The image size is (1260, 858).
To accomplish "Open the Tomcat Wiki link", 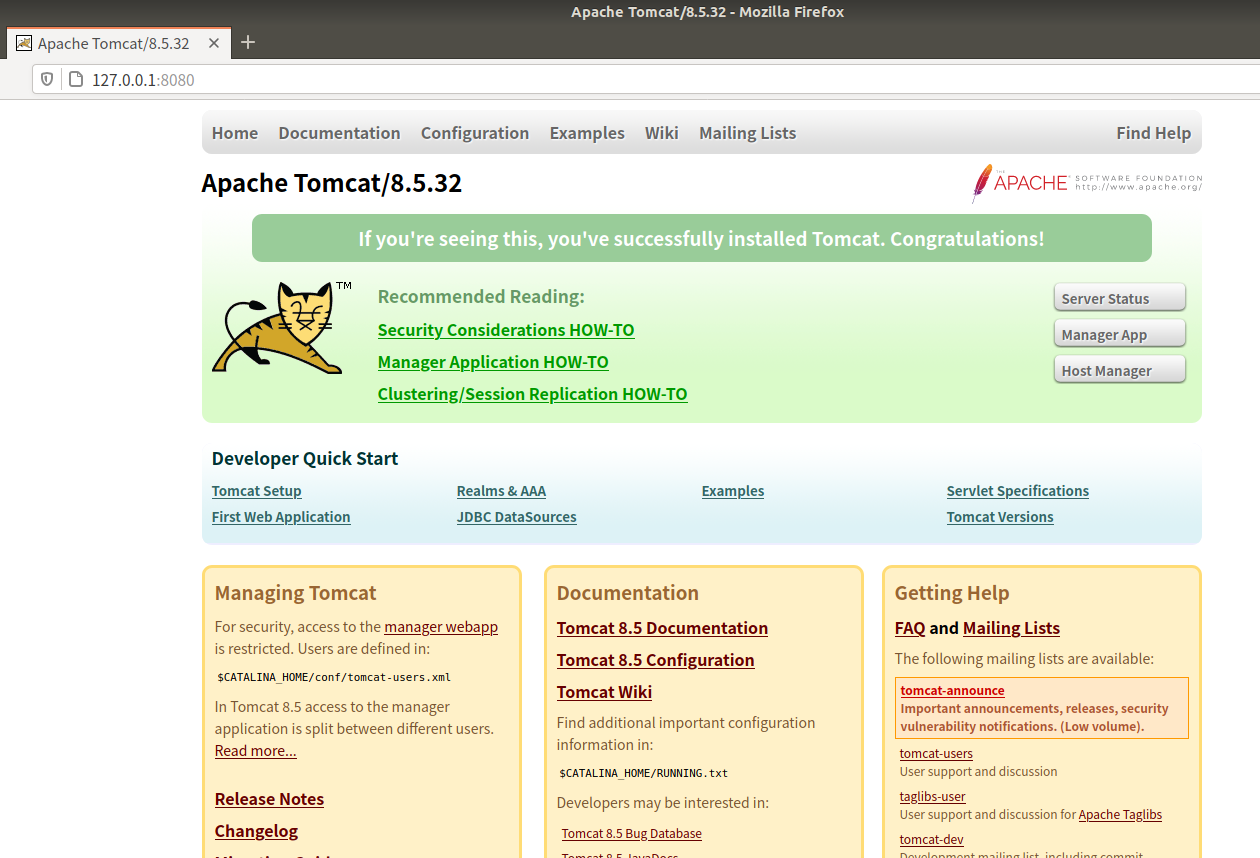I will click(604, 692).
